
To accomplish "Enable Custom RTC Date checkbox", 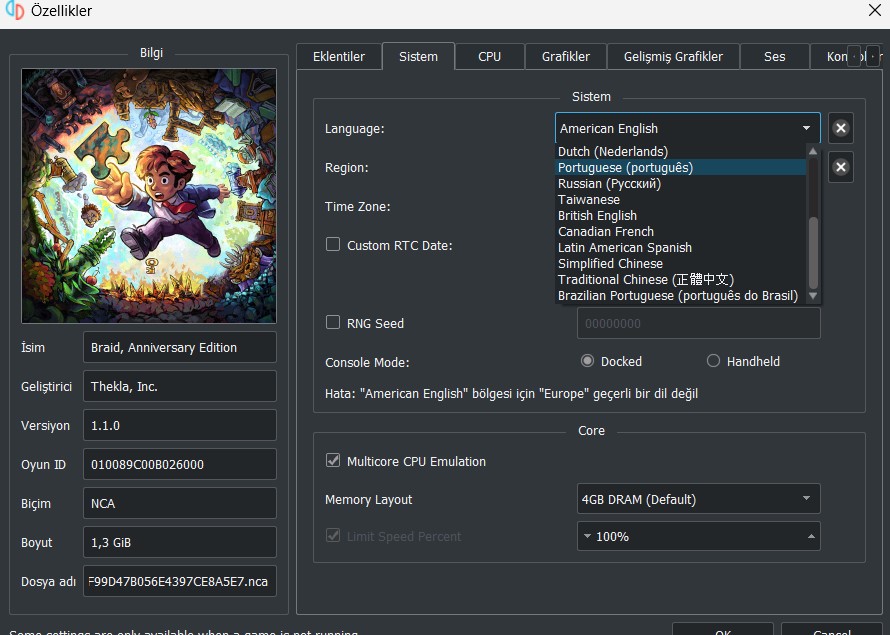I will tap(334, 245).
